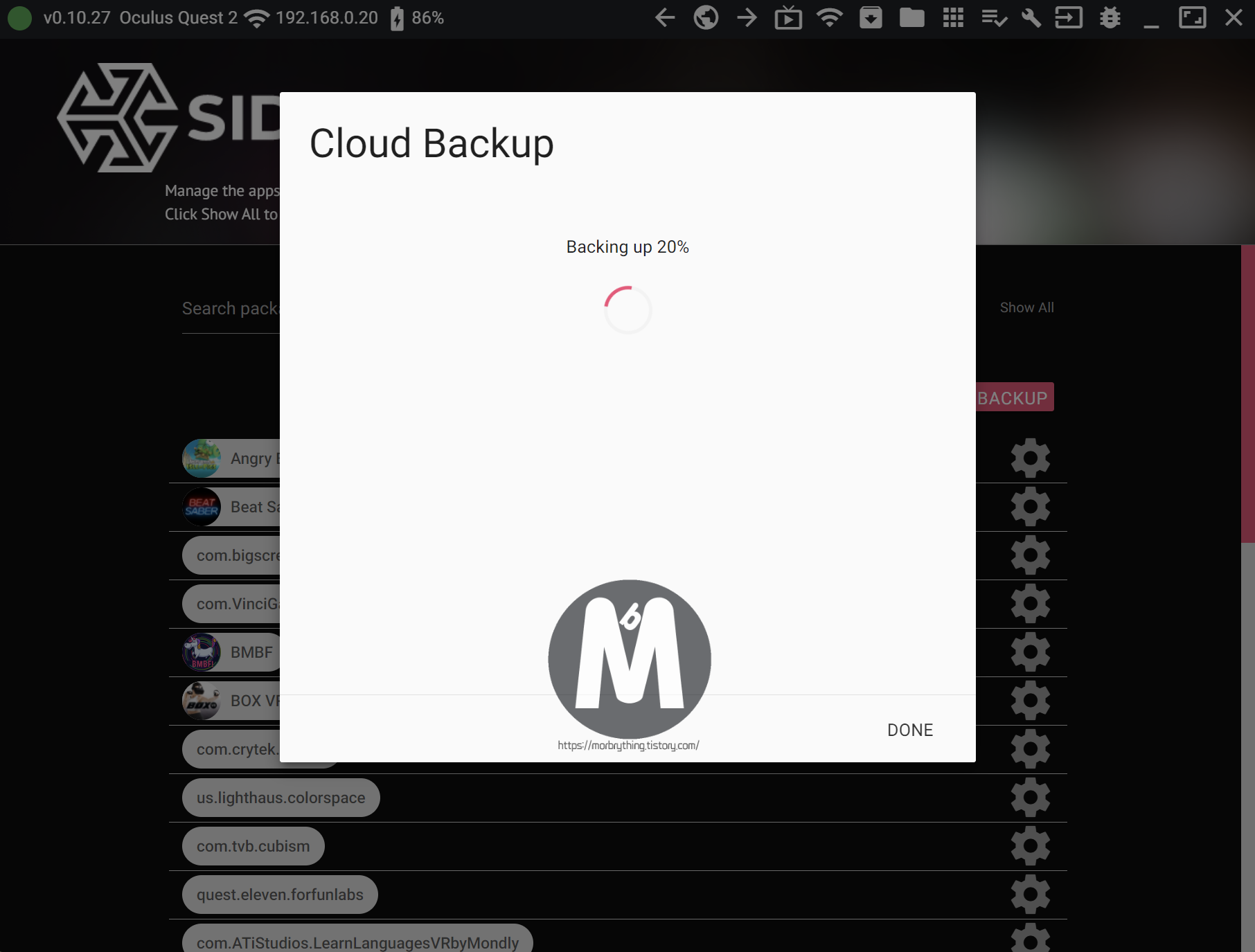Viewport: 1255px width, 952px height.
Task: Open the wireless connection icon in the right toolbar
Action: [830, 18]
